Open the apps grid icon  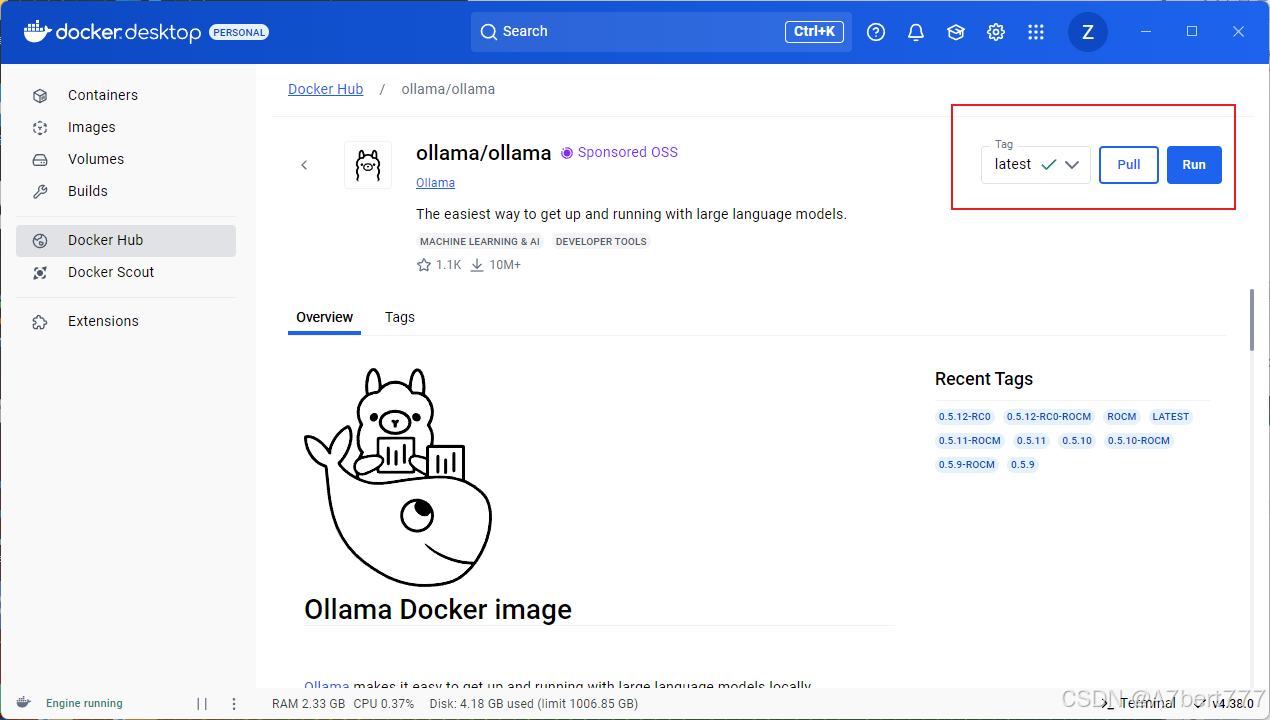pos(1036,32)
